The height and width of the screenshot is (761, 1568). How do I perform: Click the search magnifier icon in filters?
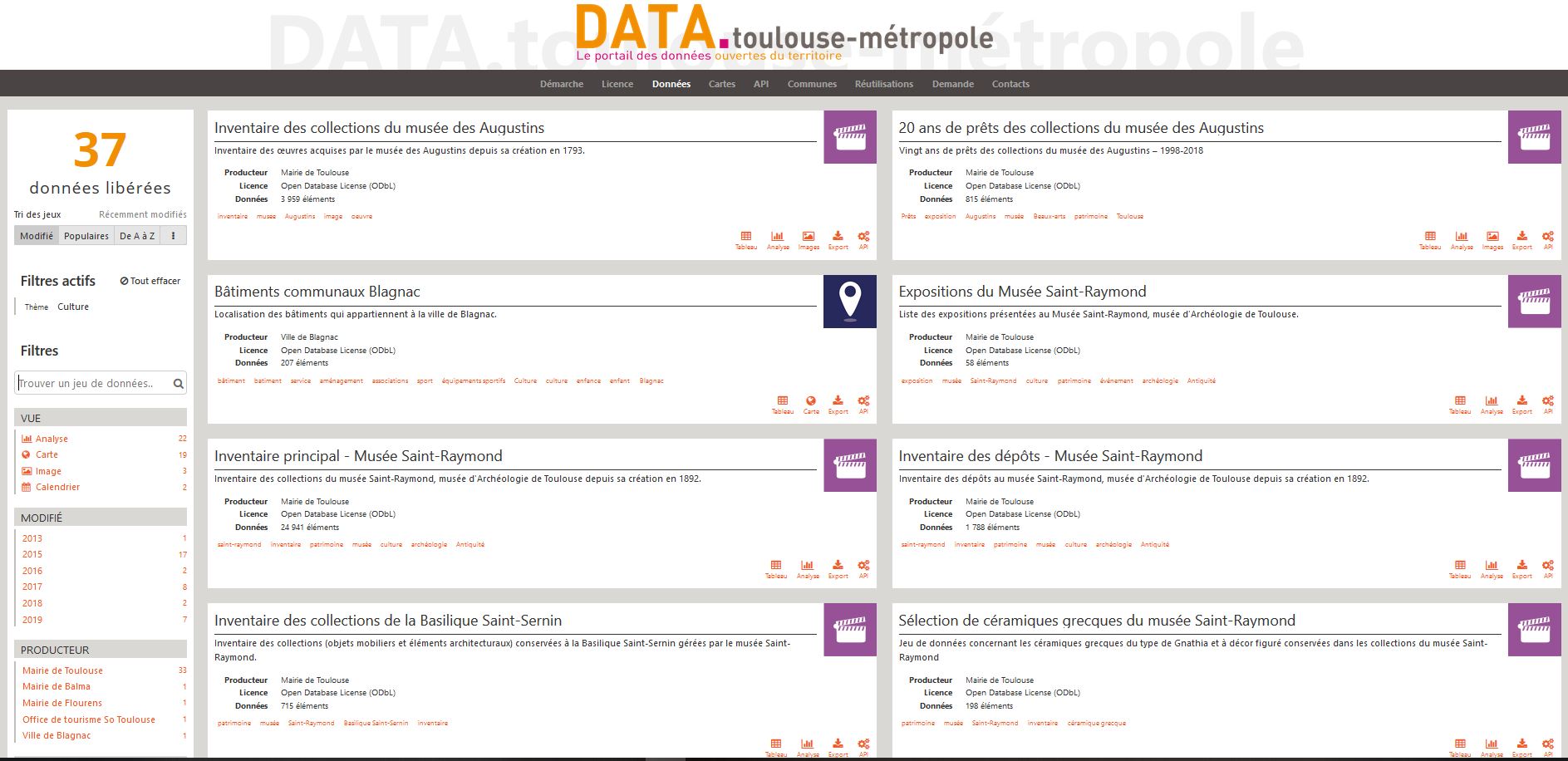pyautogui.click(x=178, y=384)
